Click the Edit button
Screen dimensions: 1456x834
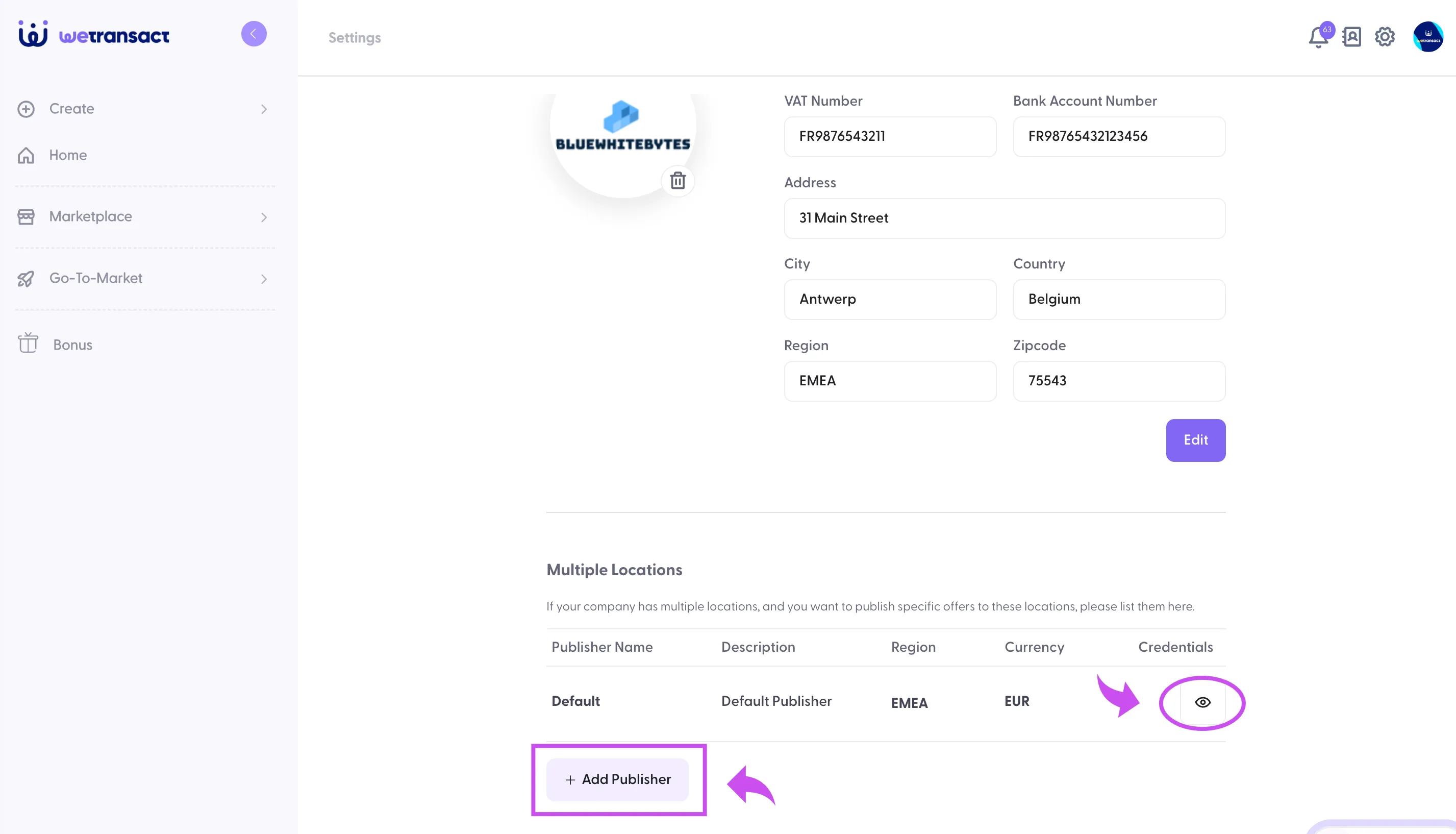(x=1195, y=440)
